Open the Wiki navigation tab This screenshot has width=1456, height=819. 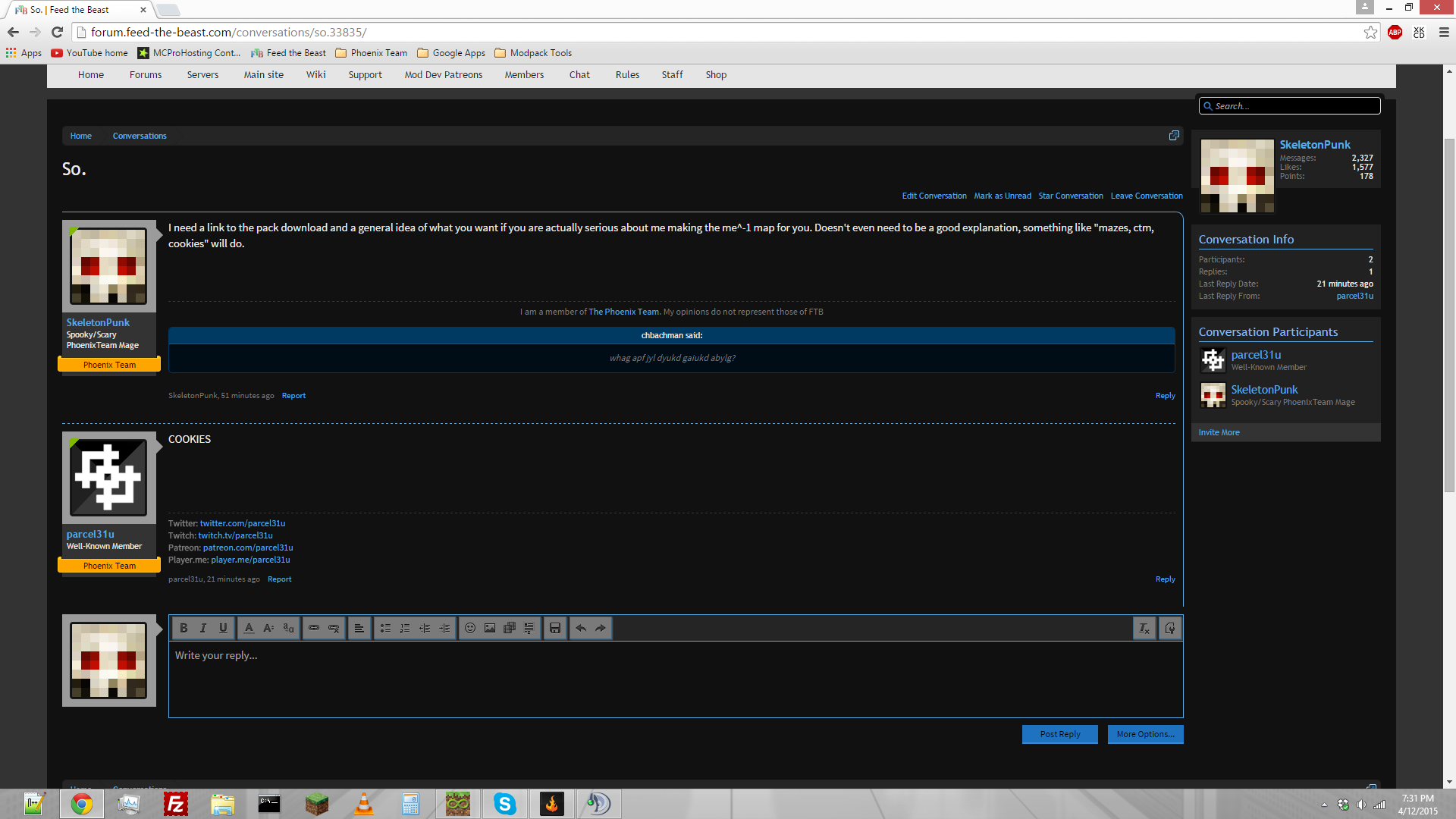[x=315, y=75]
